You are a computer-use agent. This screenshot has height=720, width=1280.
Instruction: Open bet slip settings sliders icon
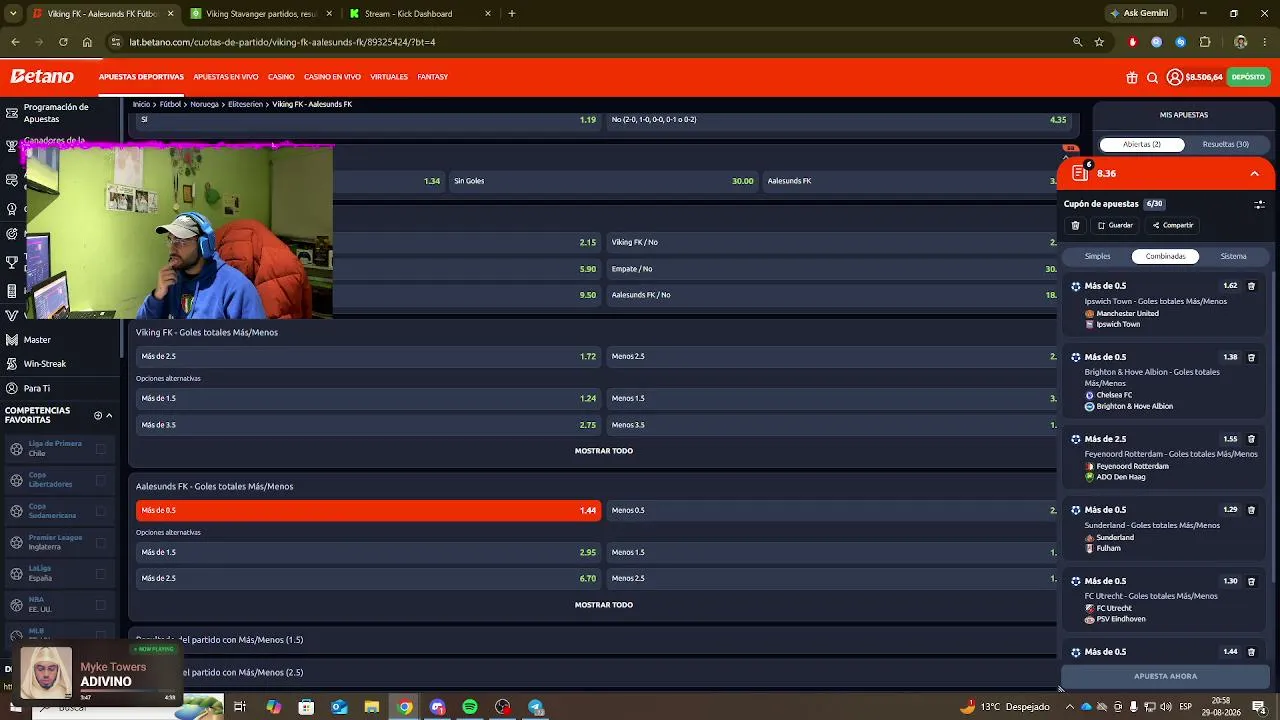point(1259,204)
